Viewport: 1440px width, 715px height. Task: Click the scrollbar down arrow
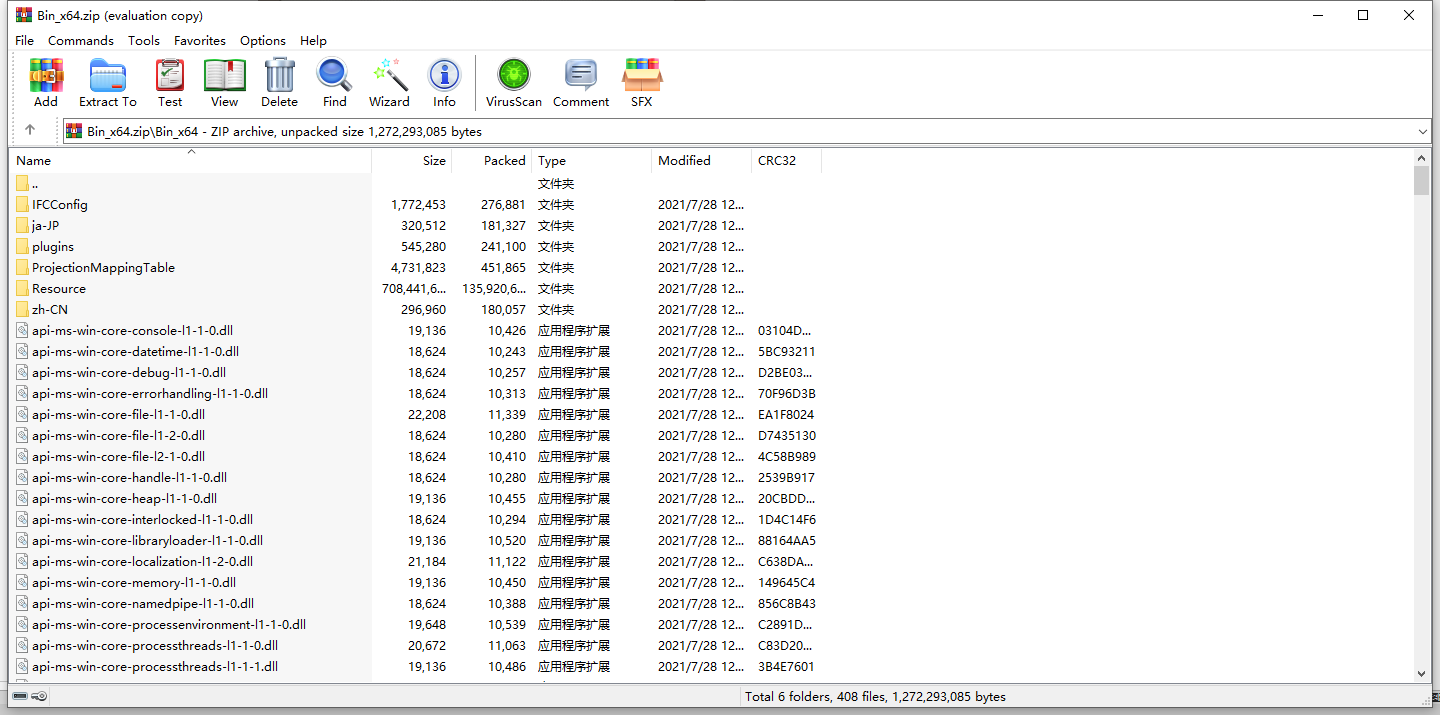1421,674
